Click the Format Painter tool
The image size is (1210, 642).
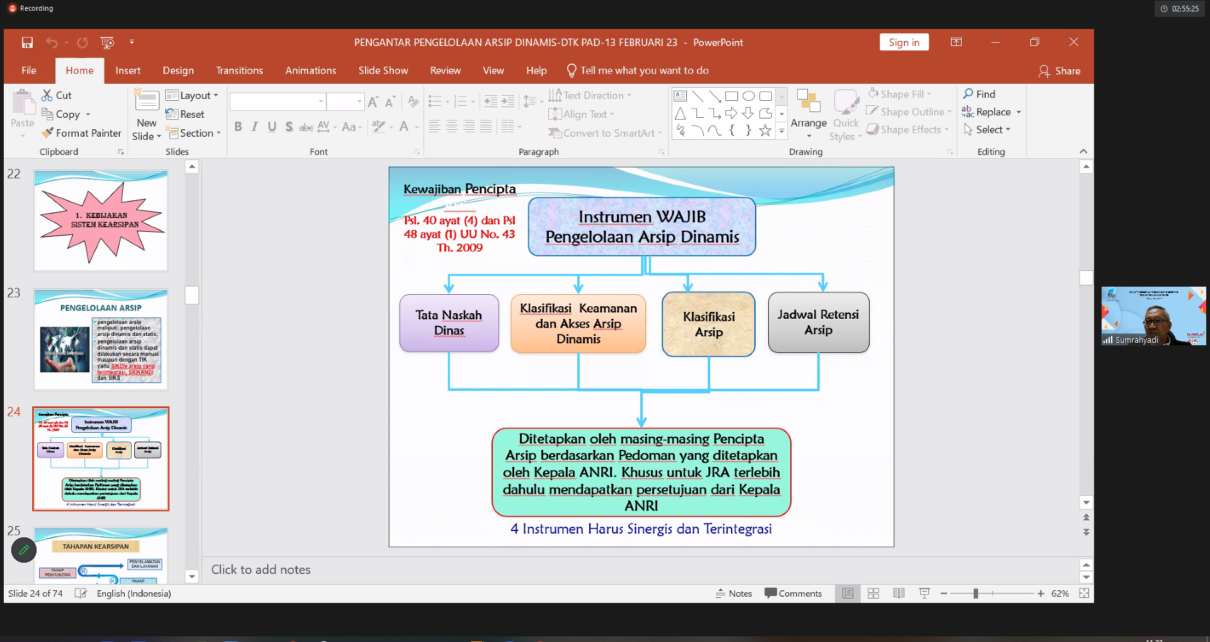[81, 133]
